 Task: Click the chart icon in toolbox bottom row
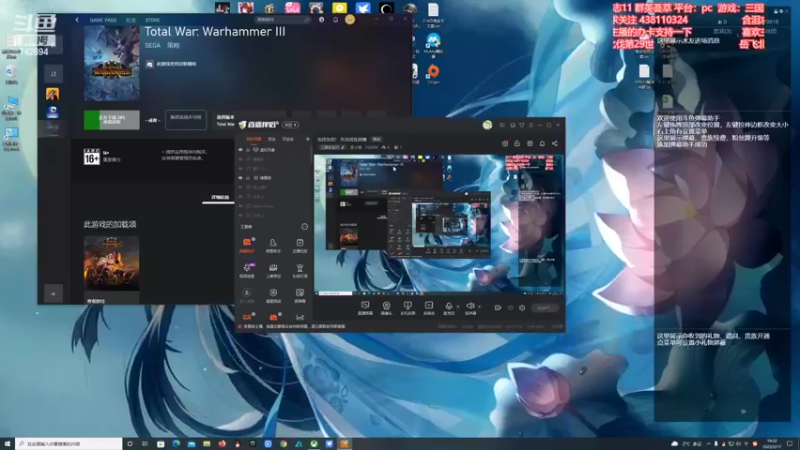point(299,317)
